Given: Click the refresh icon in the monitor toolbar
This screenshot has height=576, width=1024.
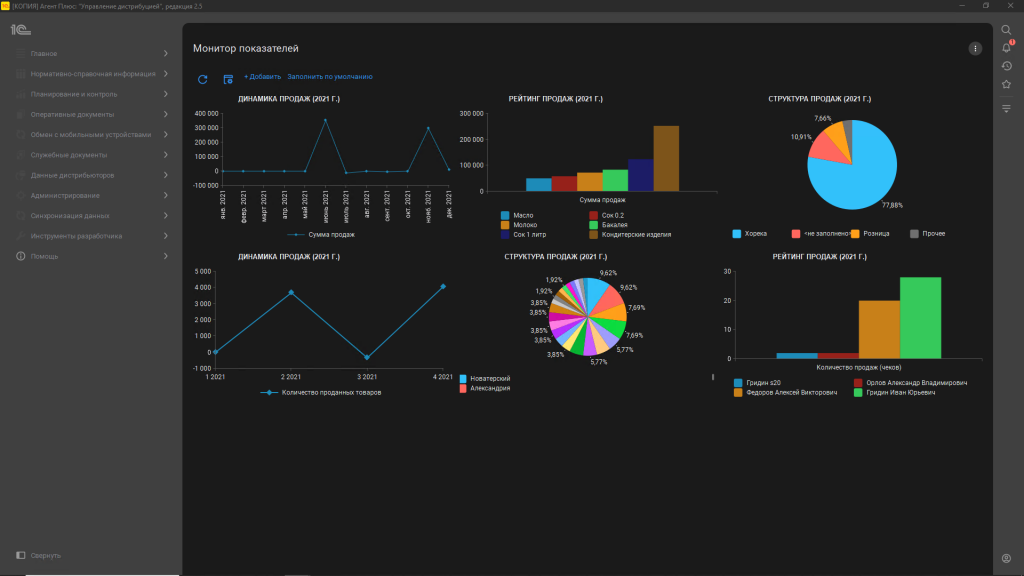Looking at the screenshot, I should [x=202, y=78].
